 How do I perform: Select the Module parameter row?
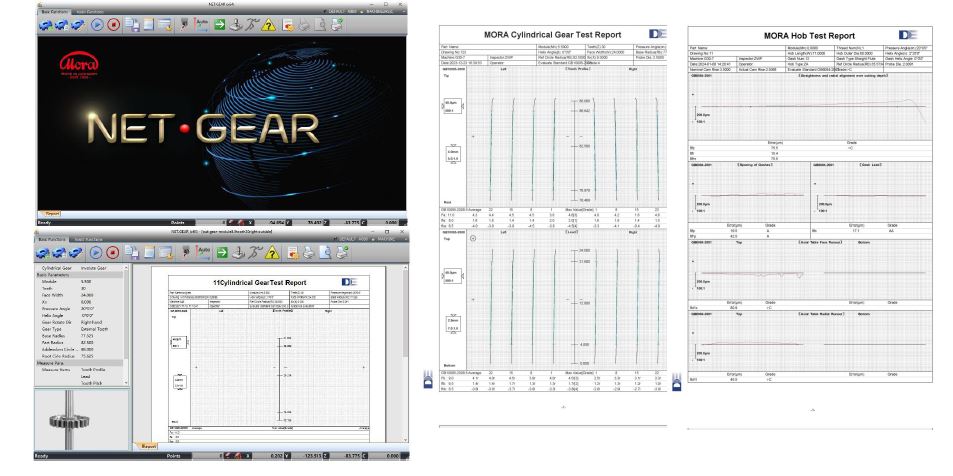click(x=79, y=281)
